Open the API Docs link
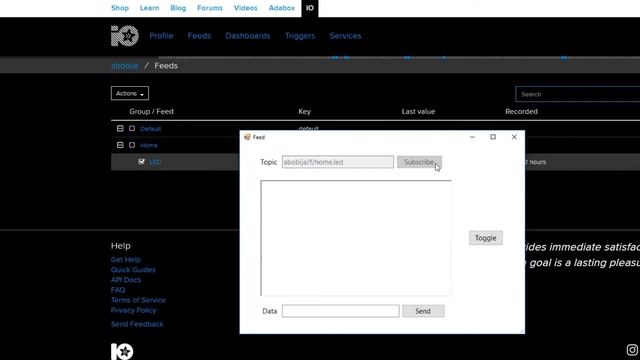 (x=126, y=280)
